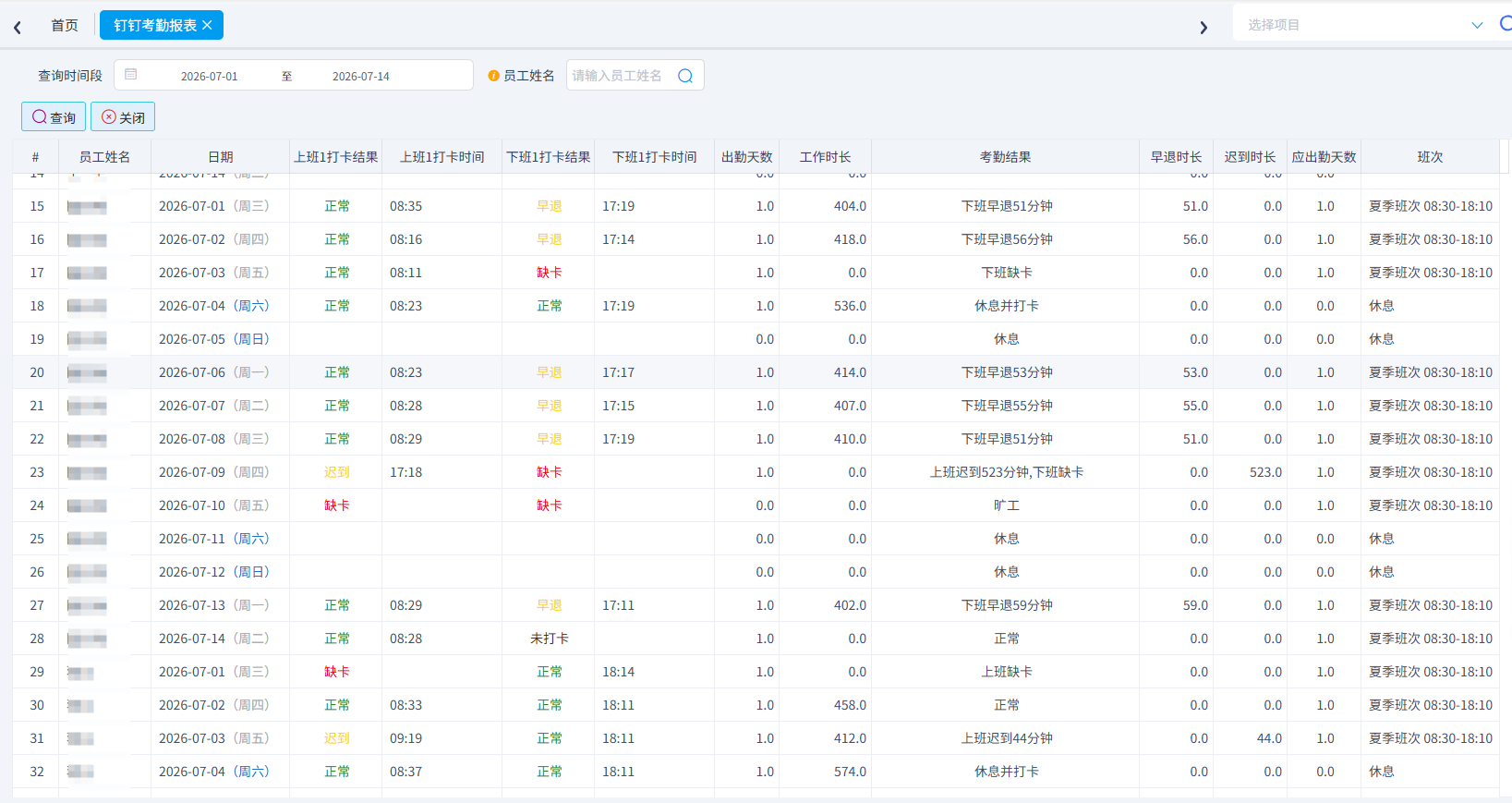
Task: Click the right tab-scroll arrow
Action: click(x=1204, y=28)
